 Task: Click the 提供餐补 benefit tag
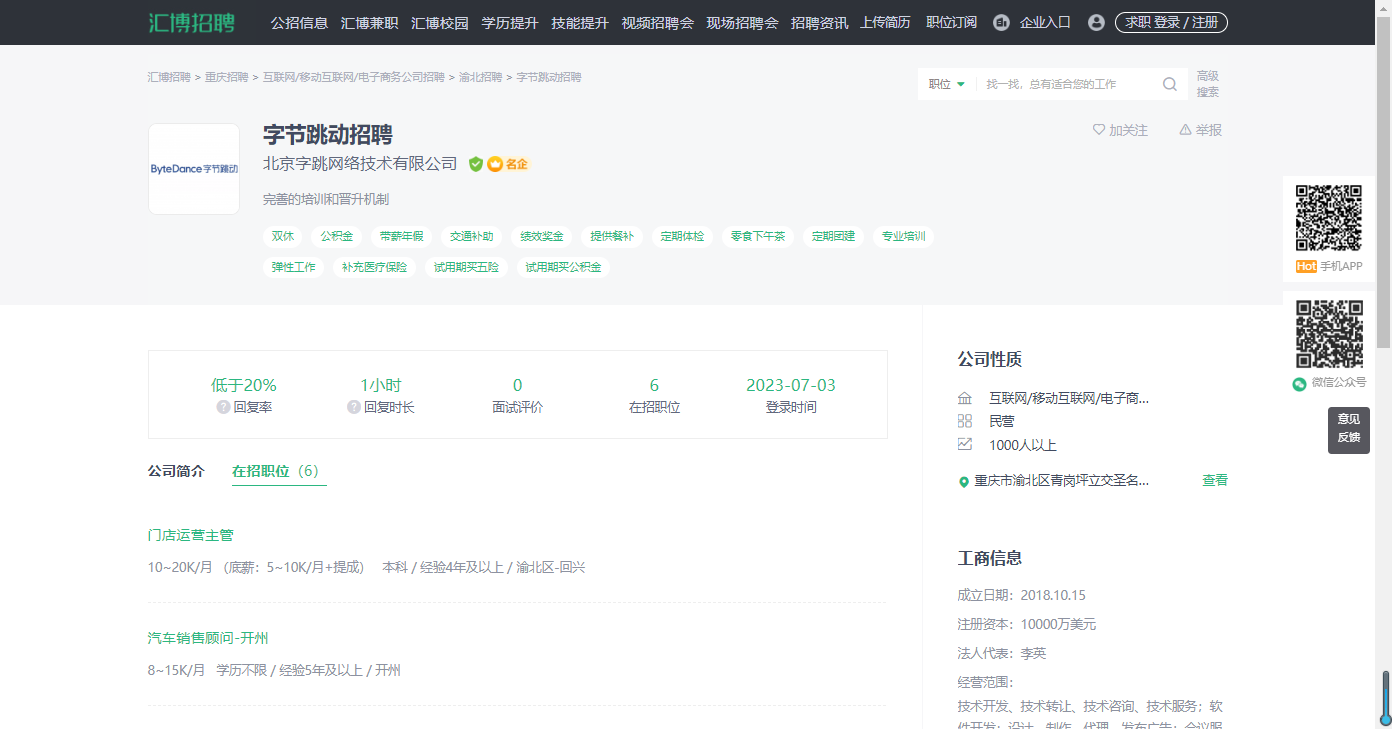pyautogui.click(x=612, y=237)
